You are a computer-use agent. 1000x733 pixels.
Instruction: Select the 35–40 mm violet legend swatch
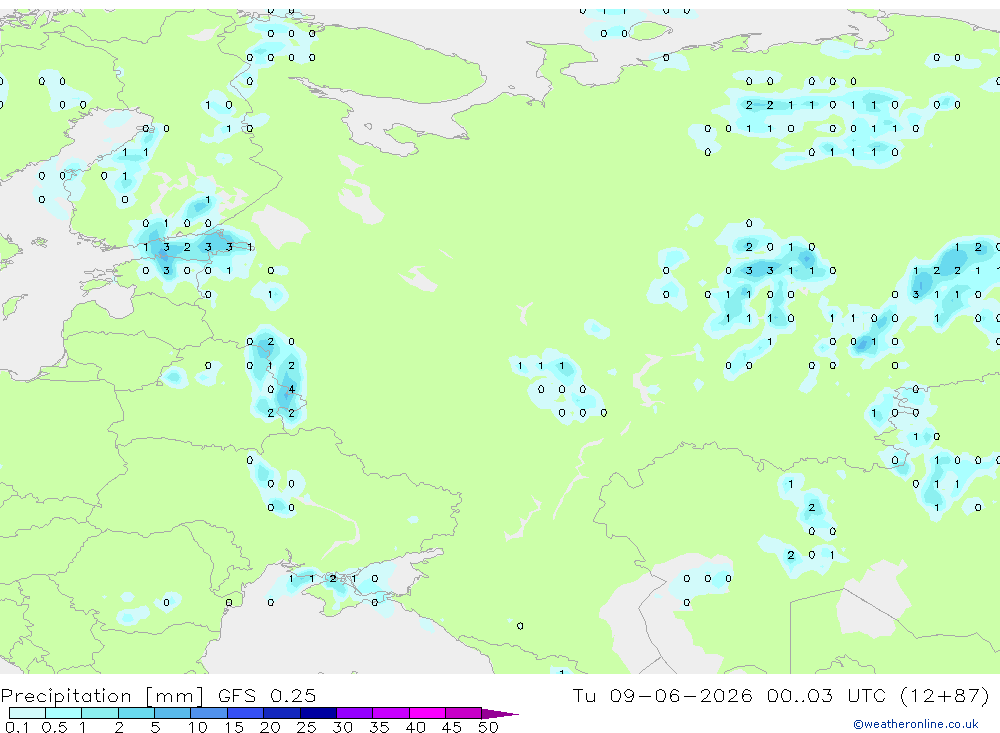point(391,713)
